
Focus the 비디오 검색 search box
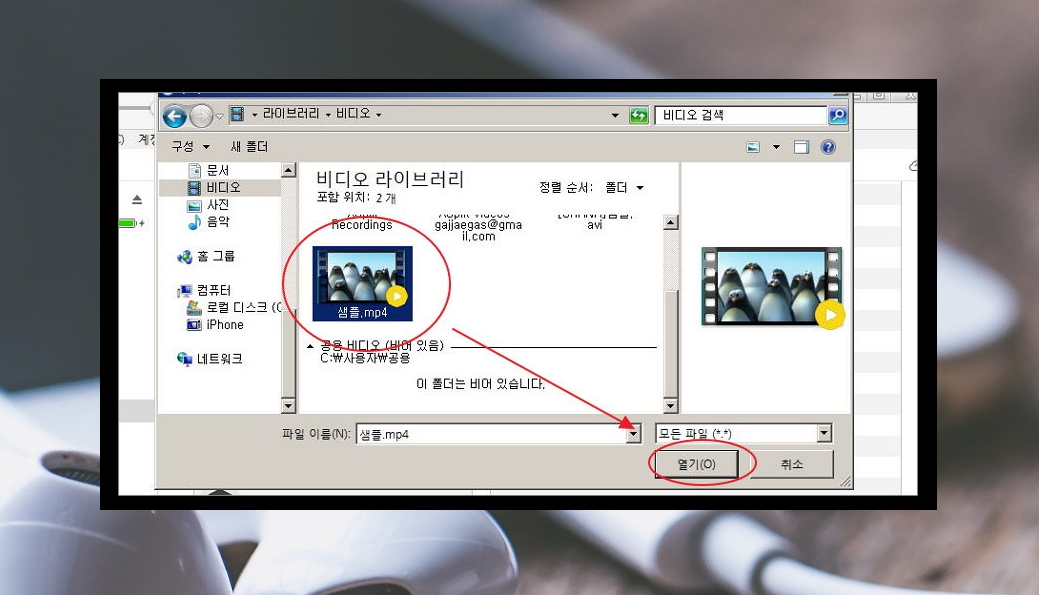click(x=741, y=115)
